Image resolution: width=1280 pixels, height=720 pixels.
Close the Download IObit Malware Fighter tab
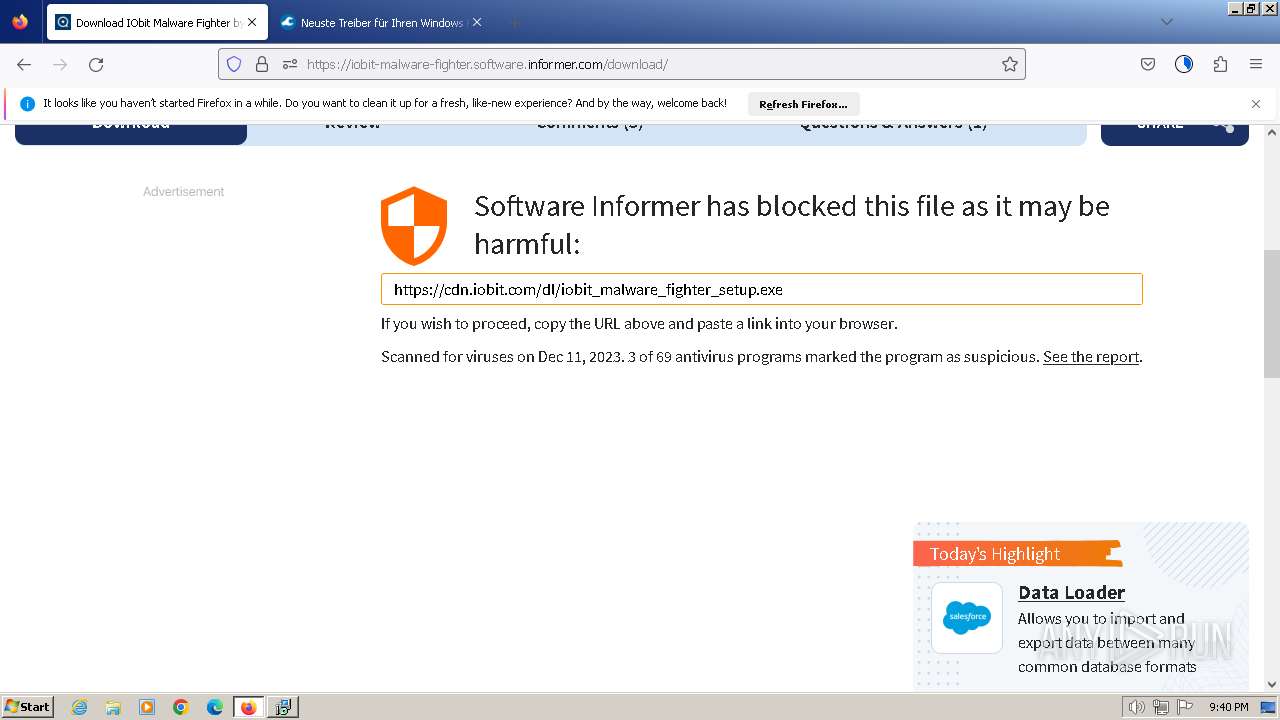[251, 22]
